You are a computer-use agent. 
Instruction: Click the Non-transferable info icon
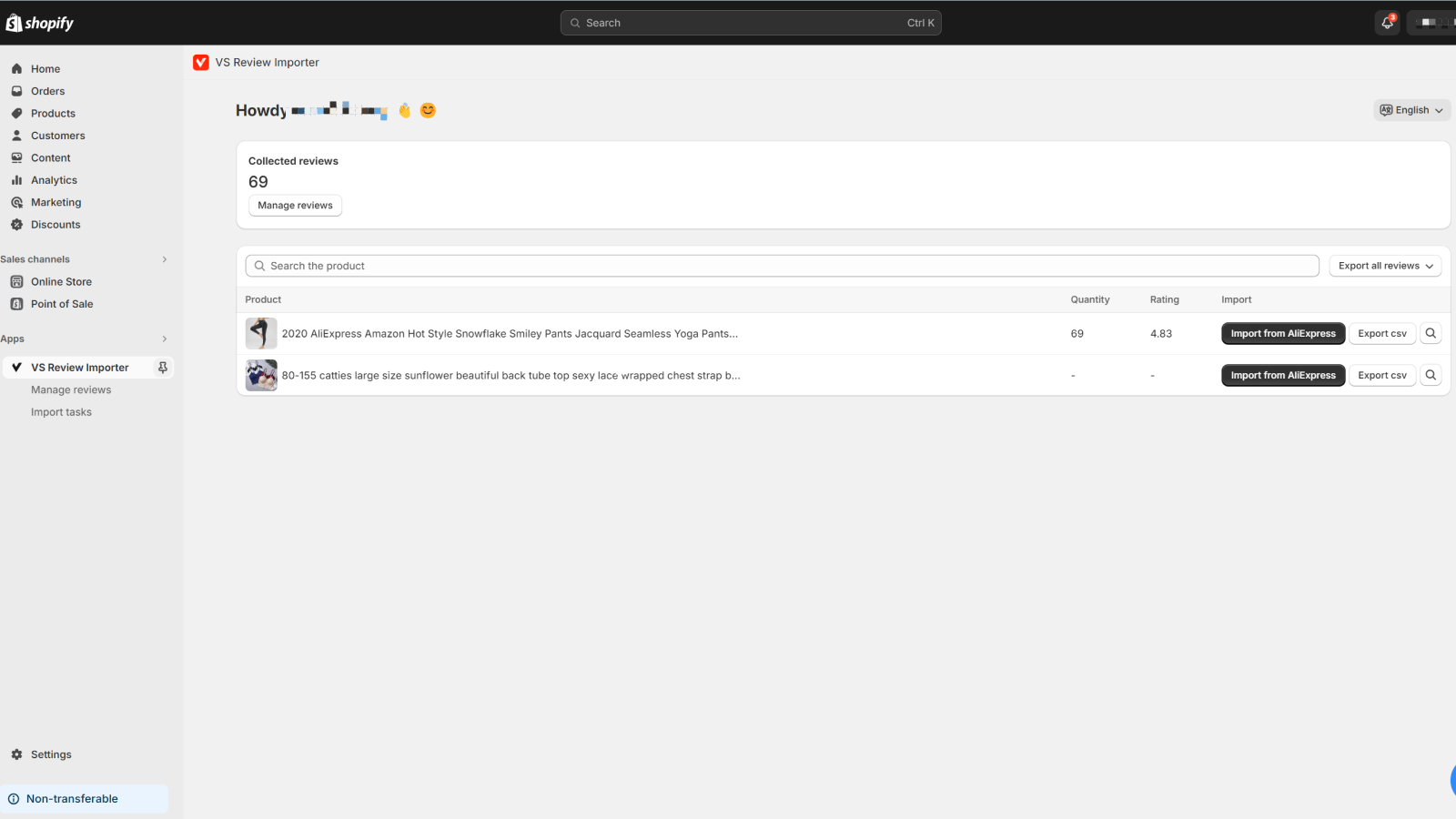[x=14, y=799]
